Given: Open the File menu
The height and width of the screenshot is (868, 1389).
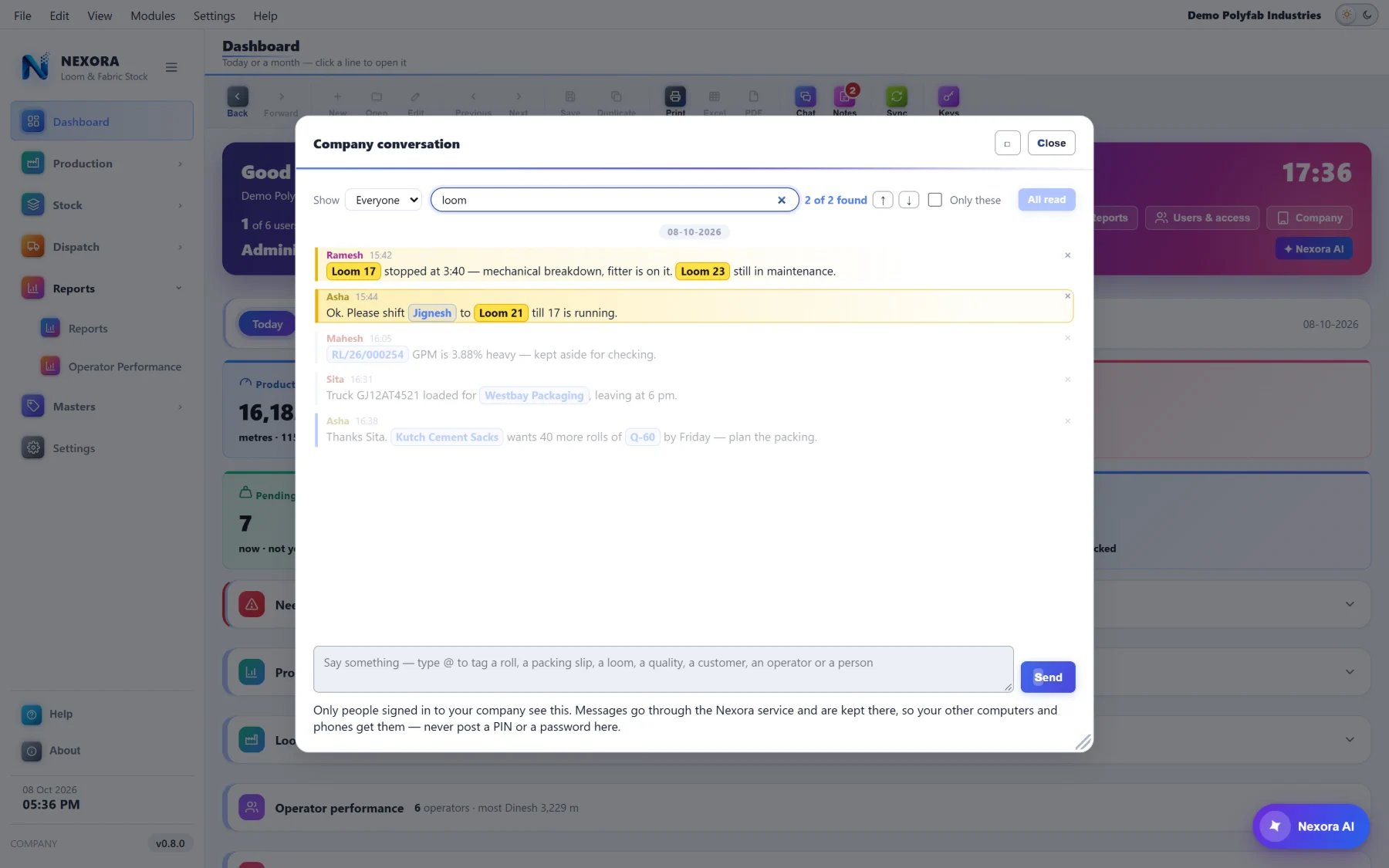Looking at the screenshot, I should 22,15.
